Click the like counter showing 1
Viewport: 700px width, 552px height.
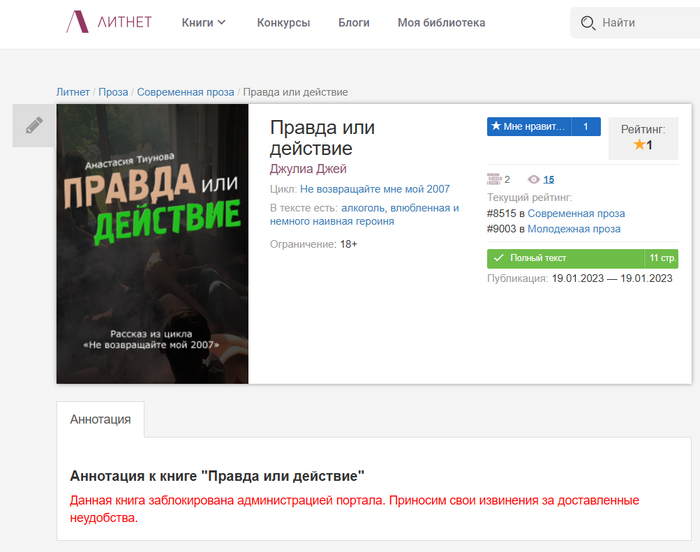pos(586,127)
